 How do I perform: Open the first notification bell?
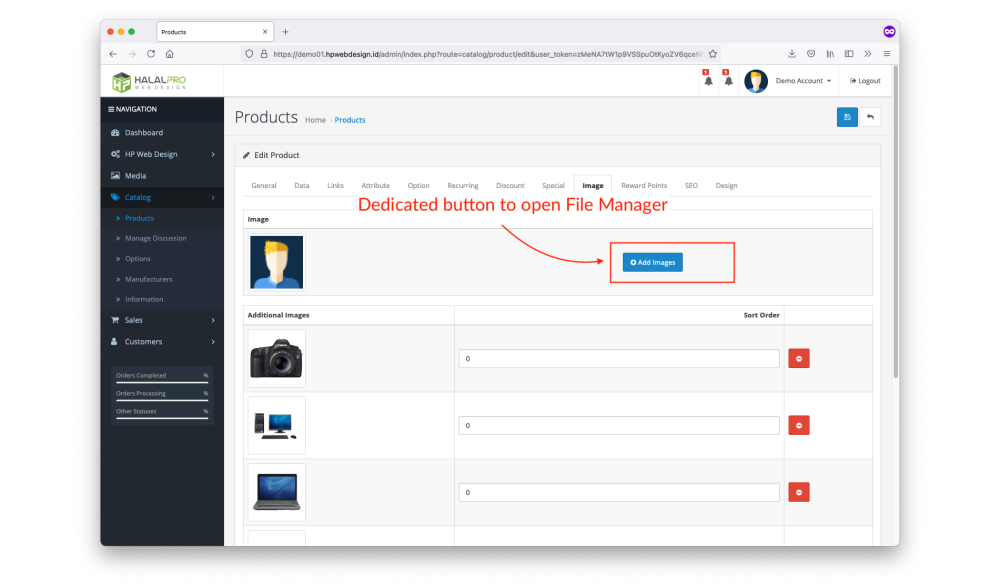708,81
